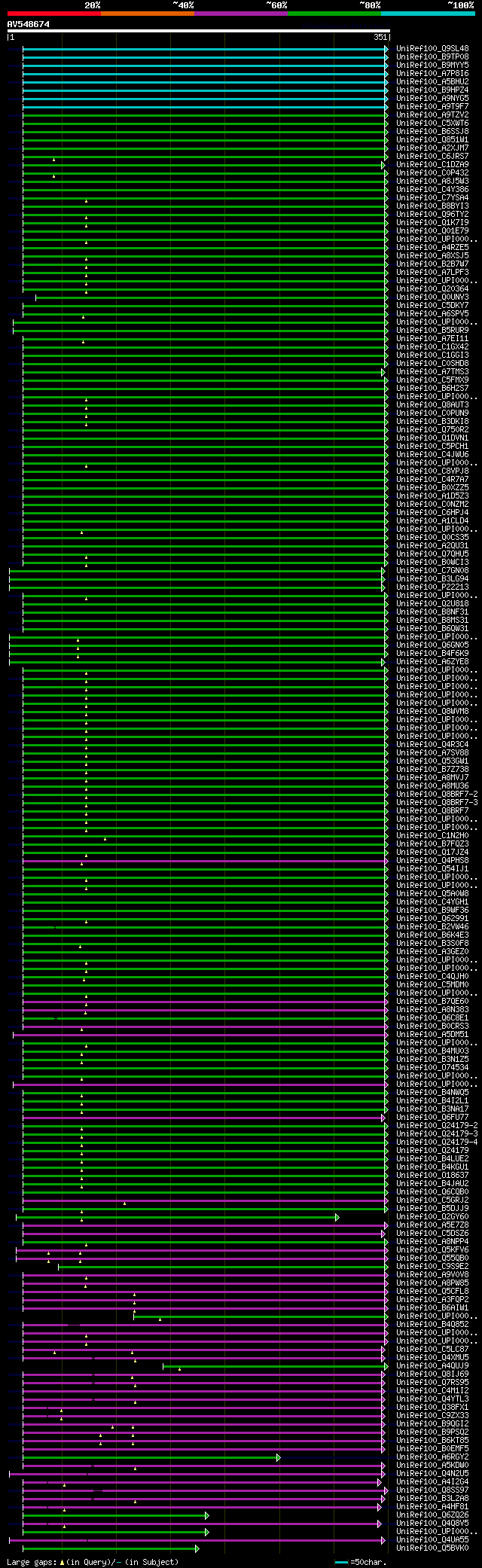Open hit UniRef100_Q8SS97
Viewport: 482px width, 1568px height.
[x=432, y=1490]
